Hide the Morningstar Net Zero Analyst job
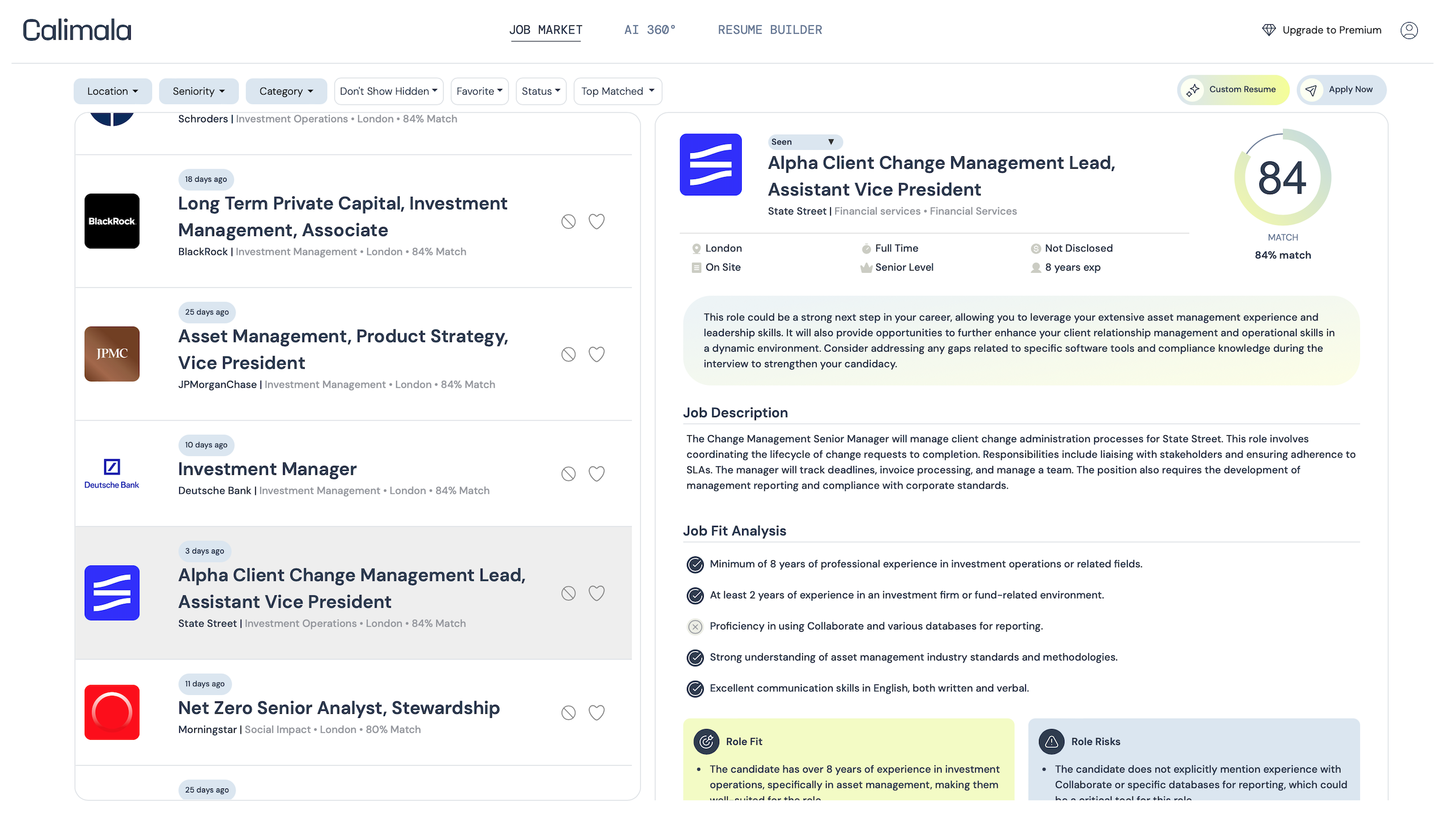The image size is (1445, 840). [568, 712]
